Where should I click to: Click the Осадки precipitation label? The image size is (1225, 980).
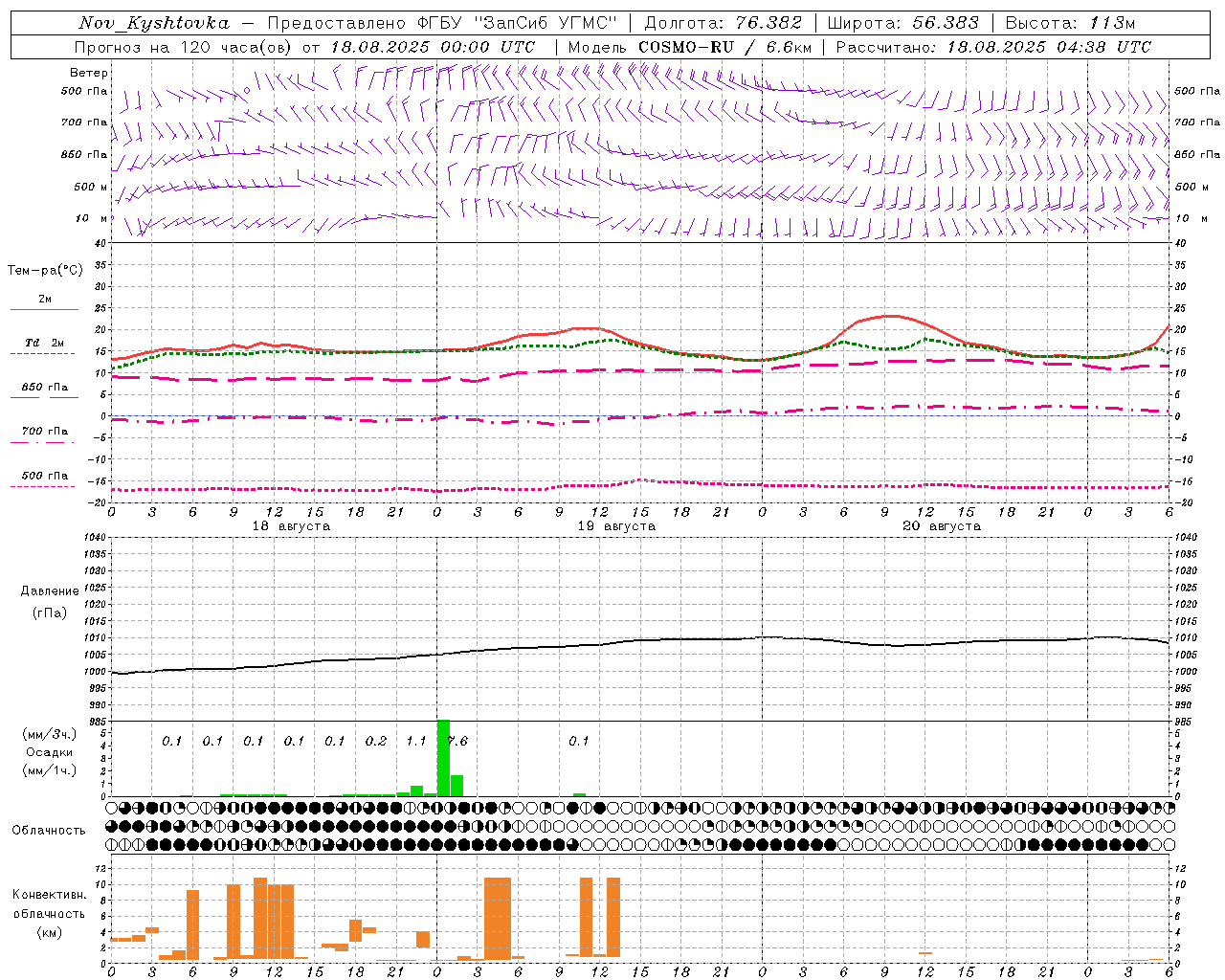[49, 752]
